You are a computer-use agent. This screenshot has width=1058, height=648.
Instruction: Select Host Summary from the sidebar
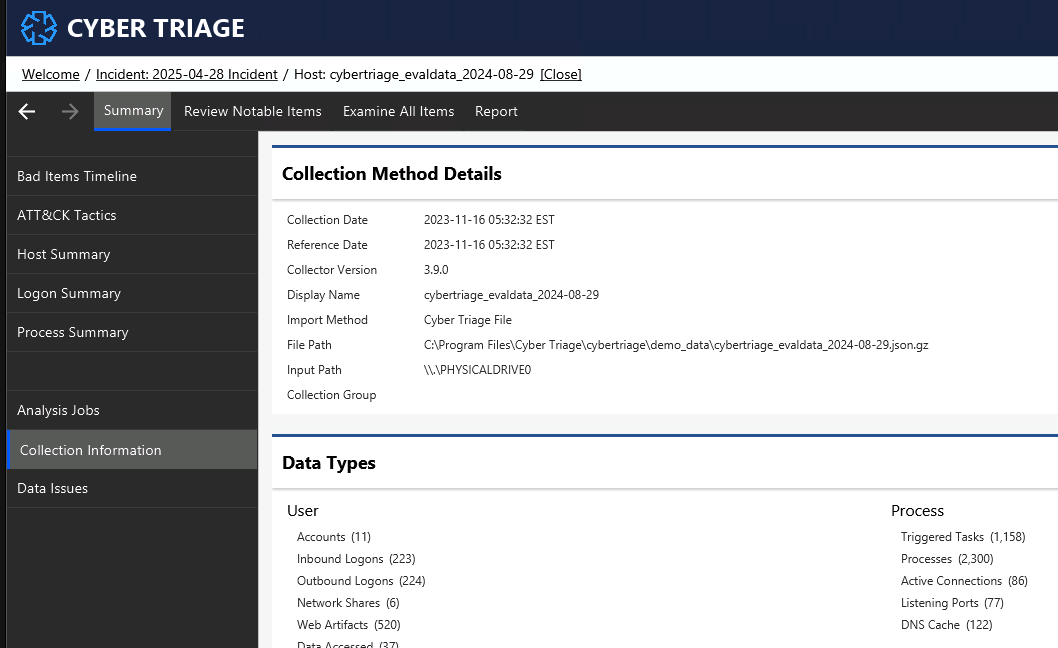click(x=63, y=254)
